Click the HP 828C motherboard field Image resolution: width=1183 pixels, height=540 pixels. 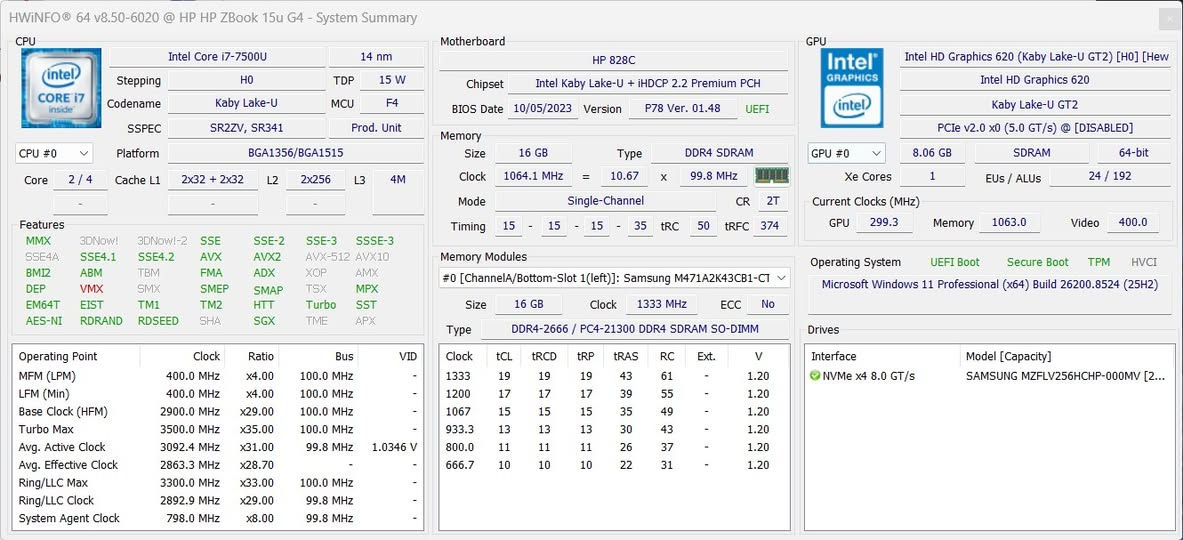point(614,60)
